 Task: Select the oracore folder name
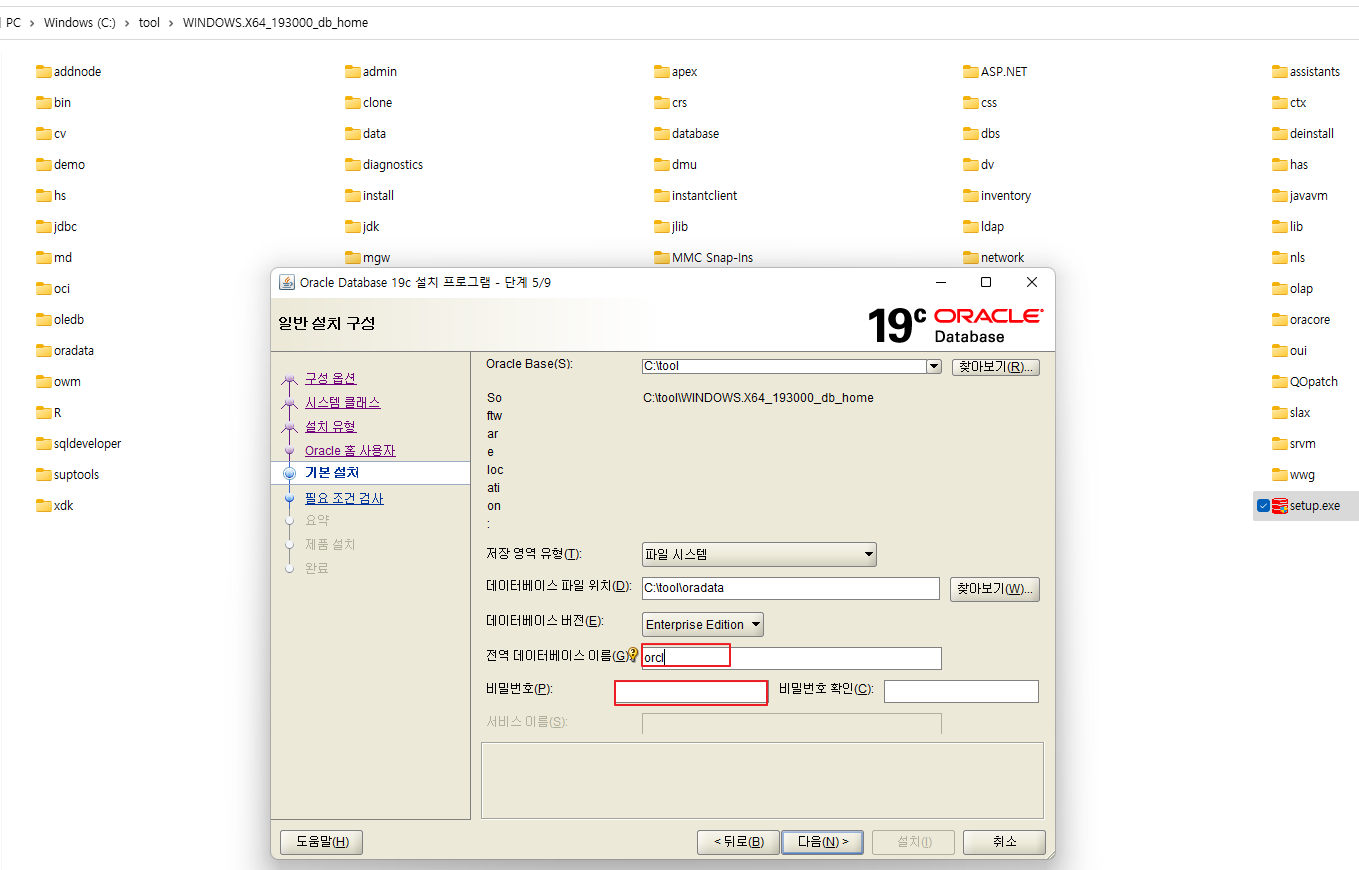pyautogui.click(x=1310, y=320)
